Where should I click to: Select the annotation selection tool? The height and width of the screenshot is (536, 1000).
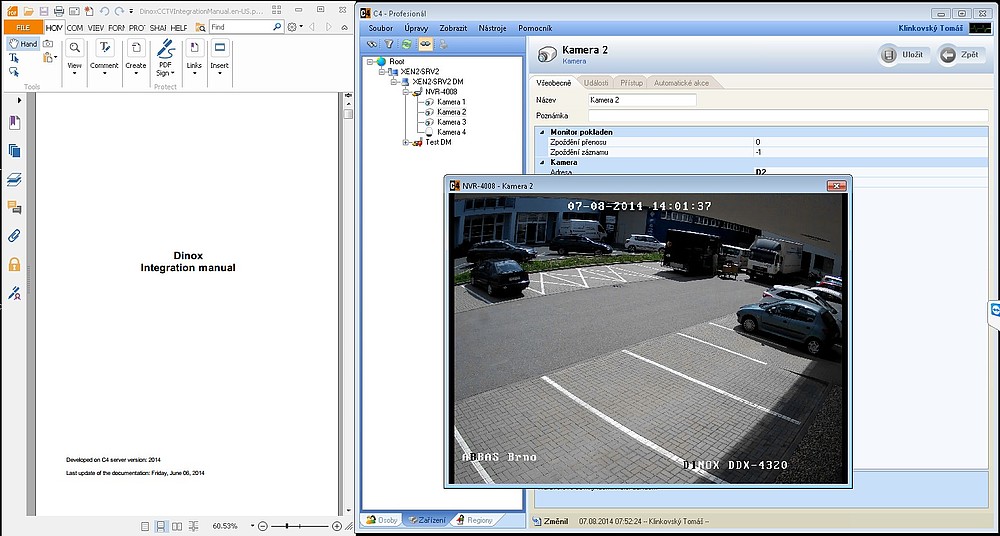[x=14, y=72]
